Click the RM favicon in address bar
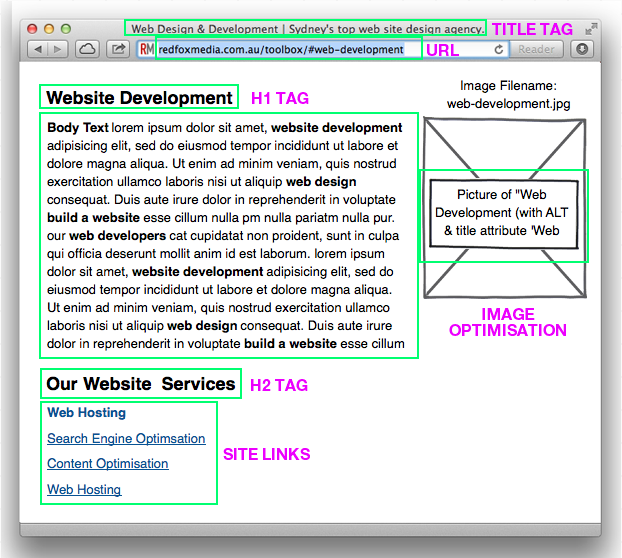Screen dimensions: 622x558 [x=147, y=49]
